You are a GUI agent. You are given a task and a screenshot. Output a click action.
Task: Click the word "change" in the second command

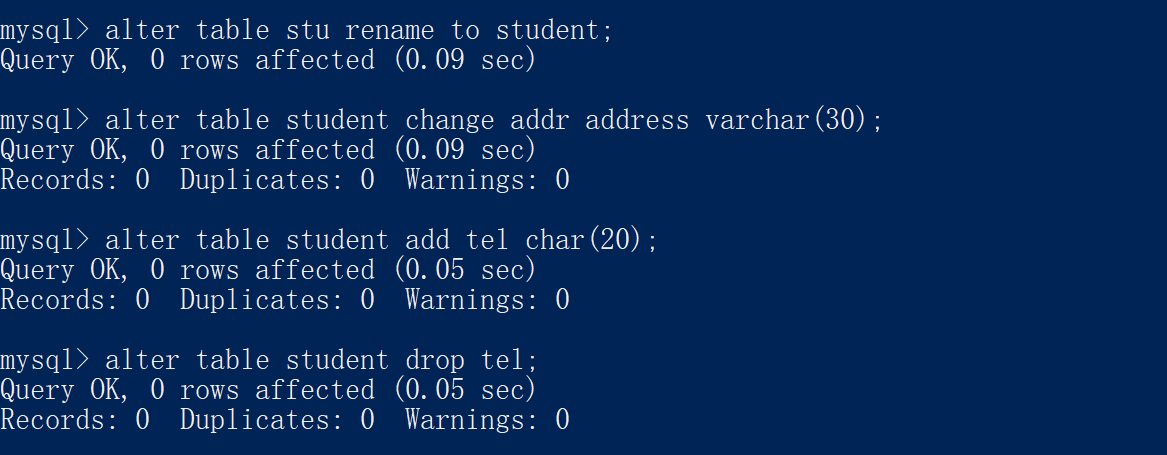click(449, 121)
